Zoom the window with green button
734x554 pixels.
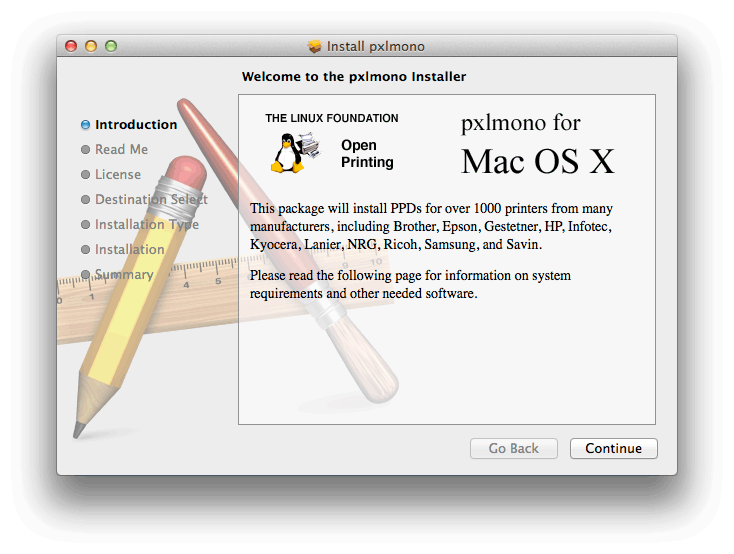(111, 46)
